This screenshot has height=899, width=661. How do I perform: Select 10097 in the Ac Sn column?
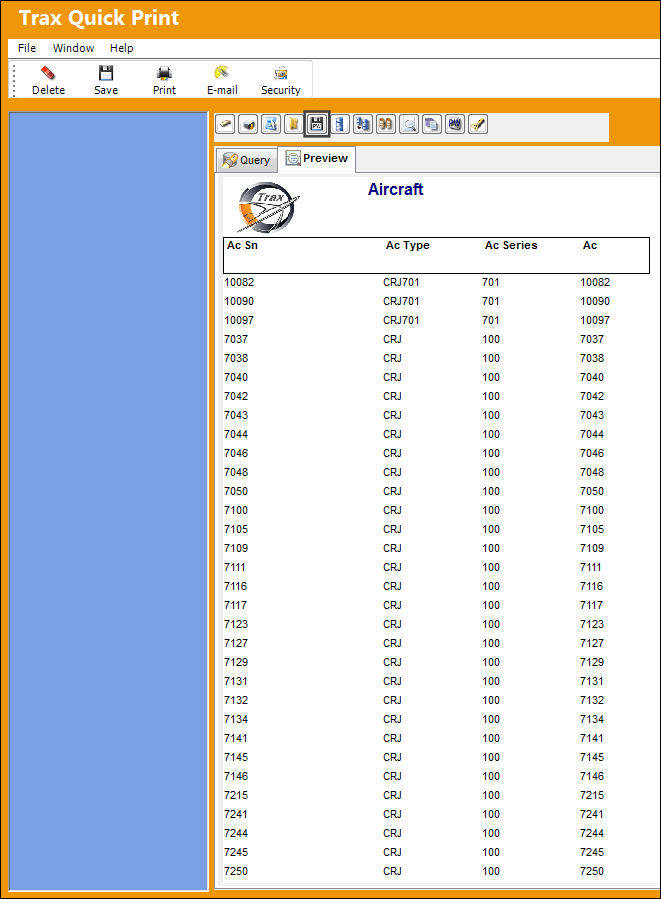[239, 320]
